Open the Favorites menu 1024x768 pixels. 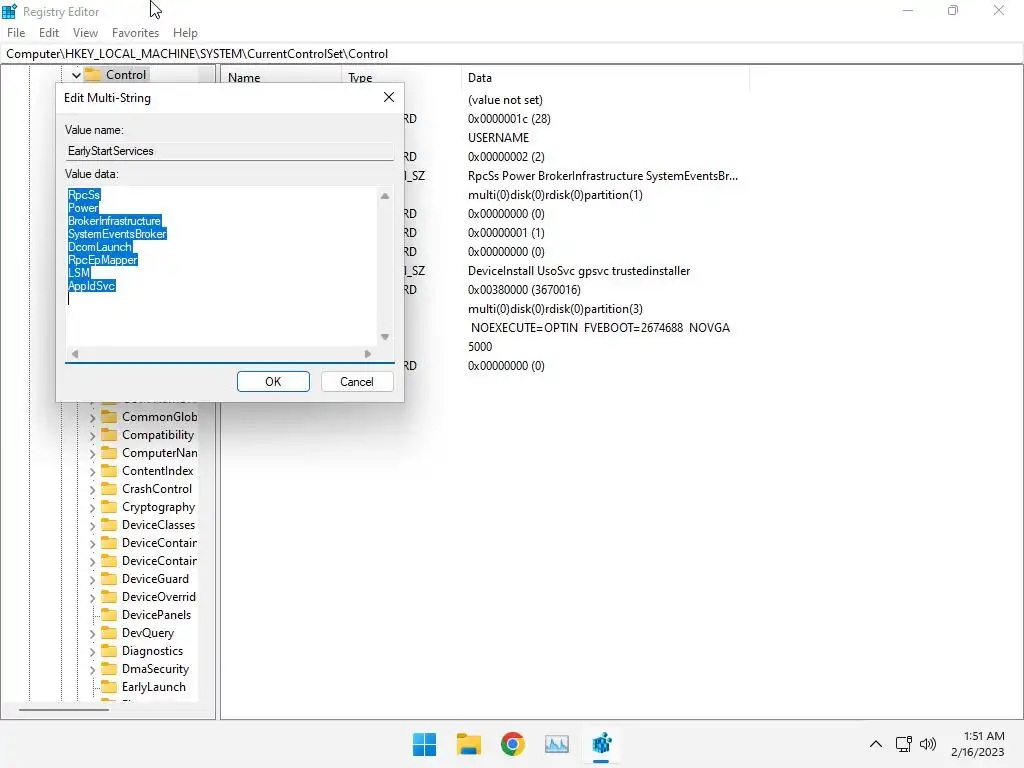pos(135,33)
